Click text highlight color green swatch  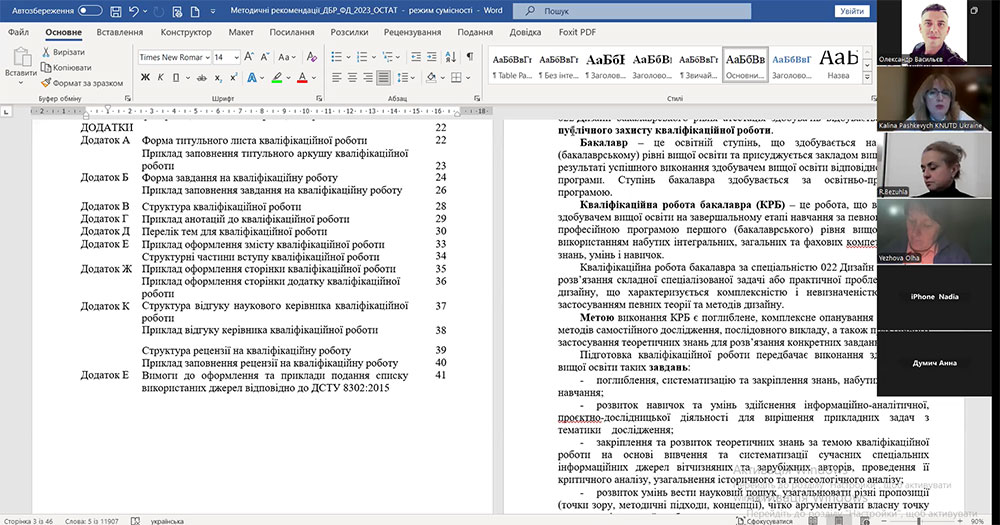coord(277,78)
